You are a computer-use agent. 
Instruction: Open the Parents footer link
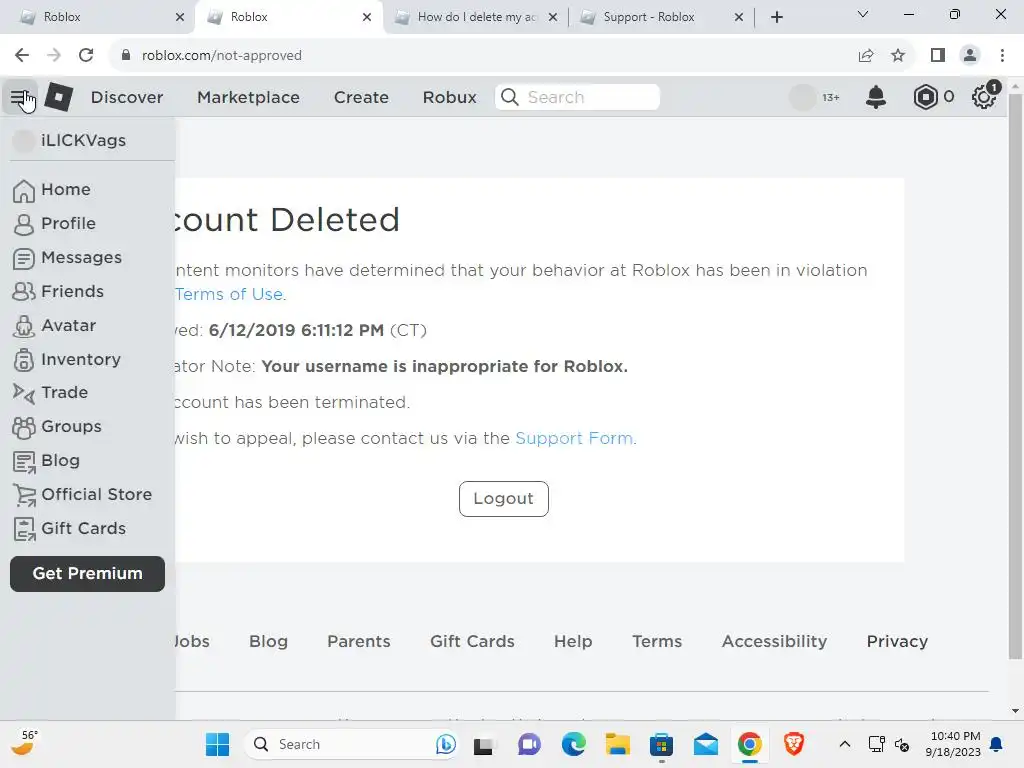point(359,642)
